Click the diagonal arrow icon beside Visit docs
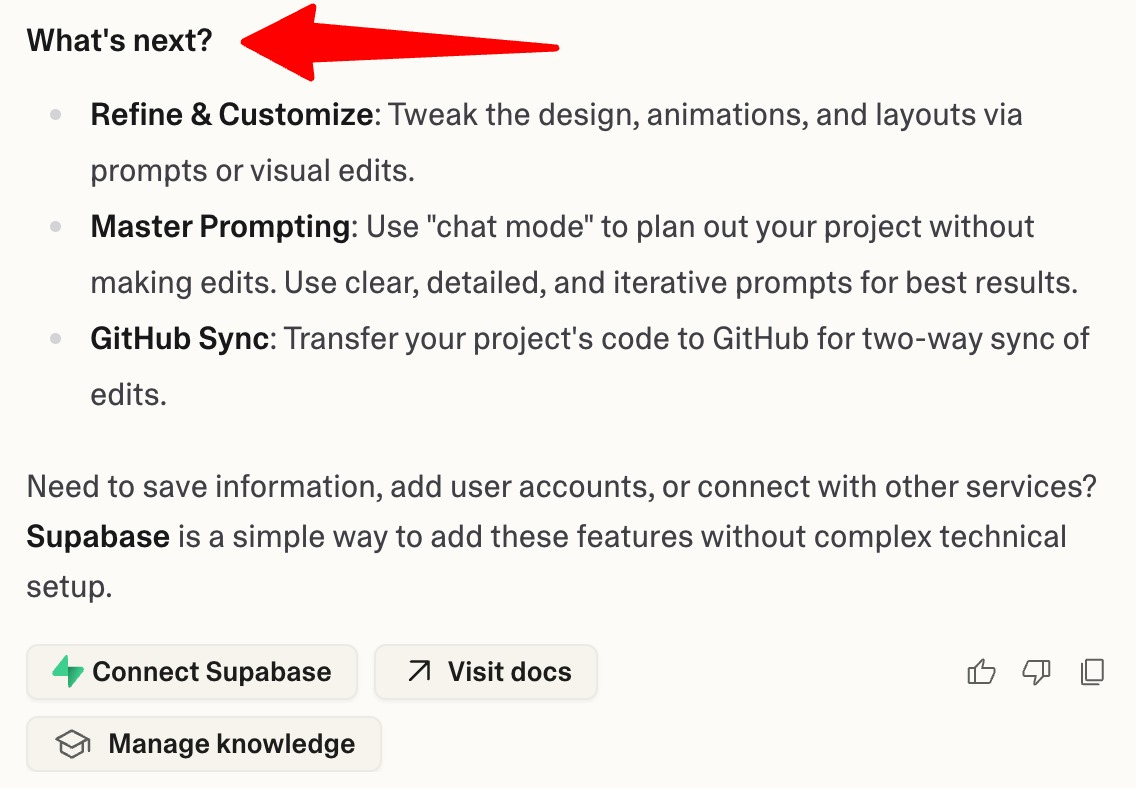The width and height of the screenshot is (1136, 788). click(419, 671)
